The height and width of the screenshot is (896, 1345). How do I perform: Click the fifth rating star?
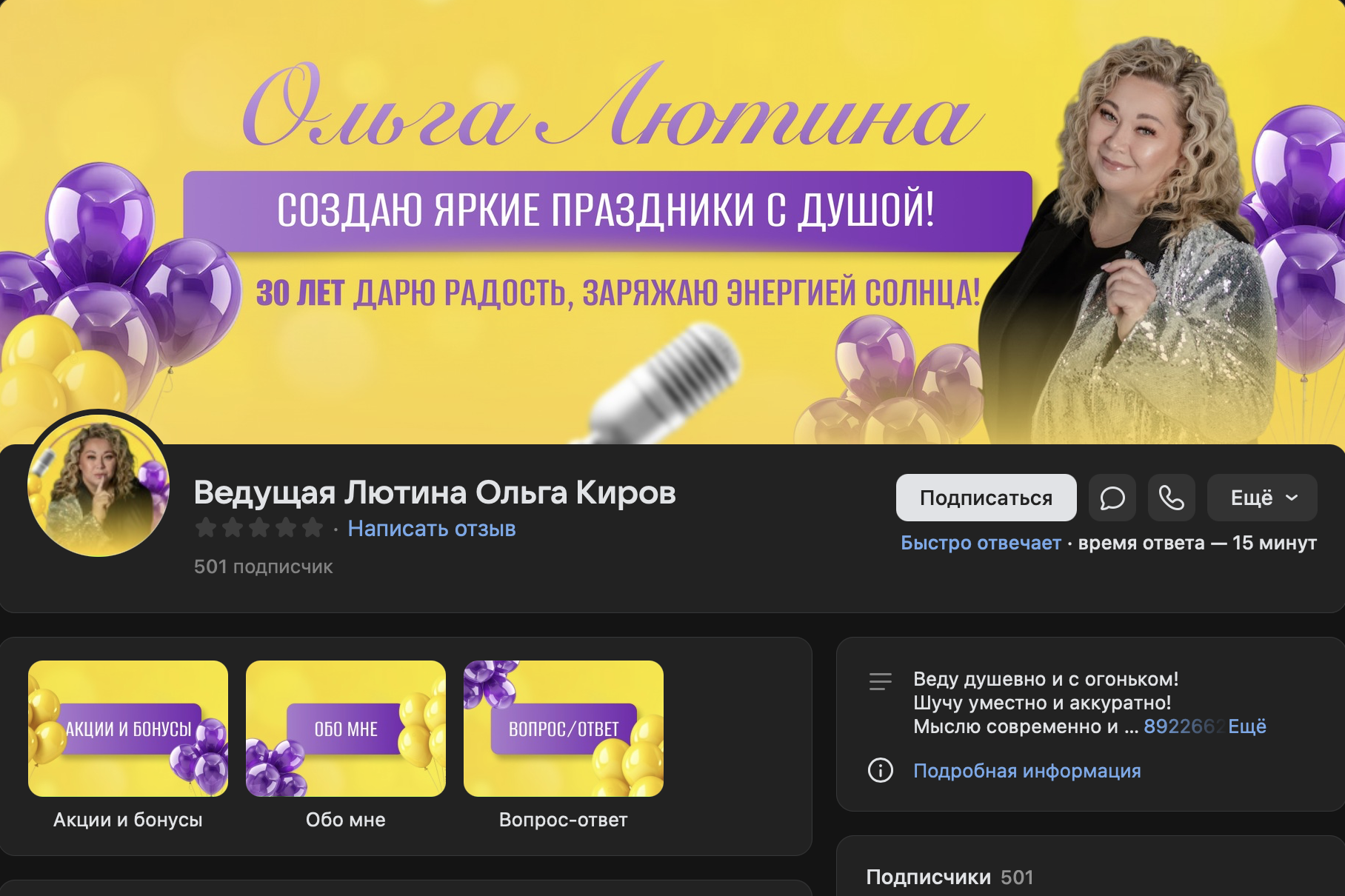(x=313, y=528)
